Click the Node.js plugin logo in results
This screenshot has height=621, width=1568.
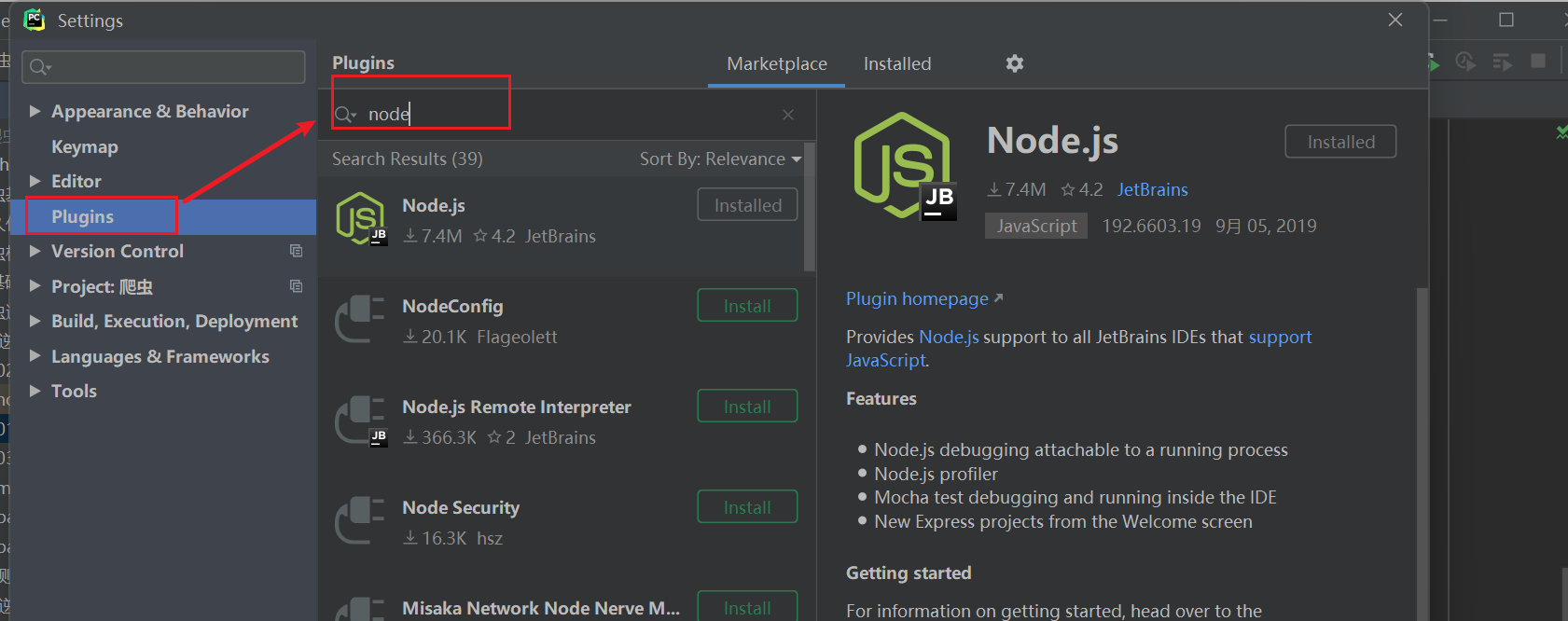point(361,218)
